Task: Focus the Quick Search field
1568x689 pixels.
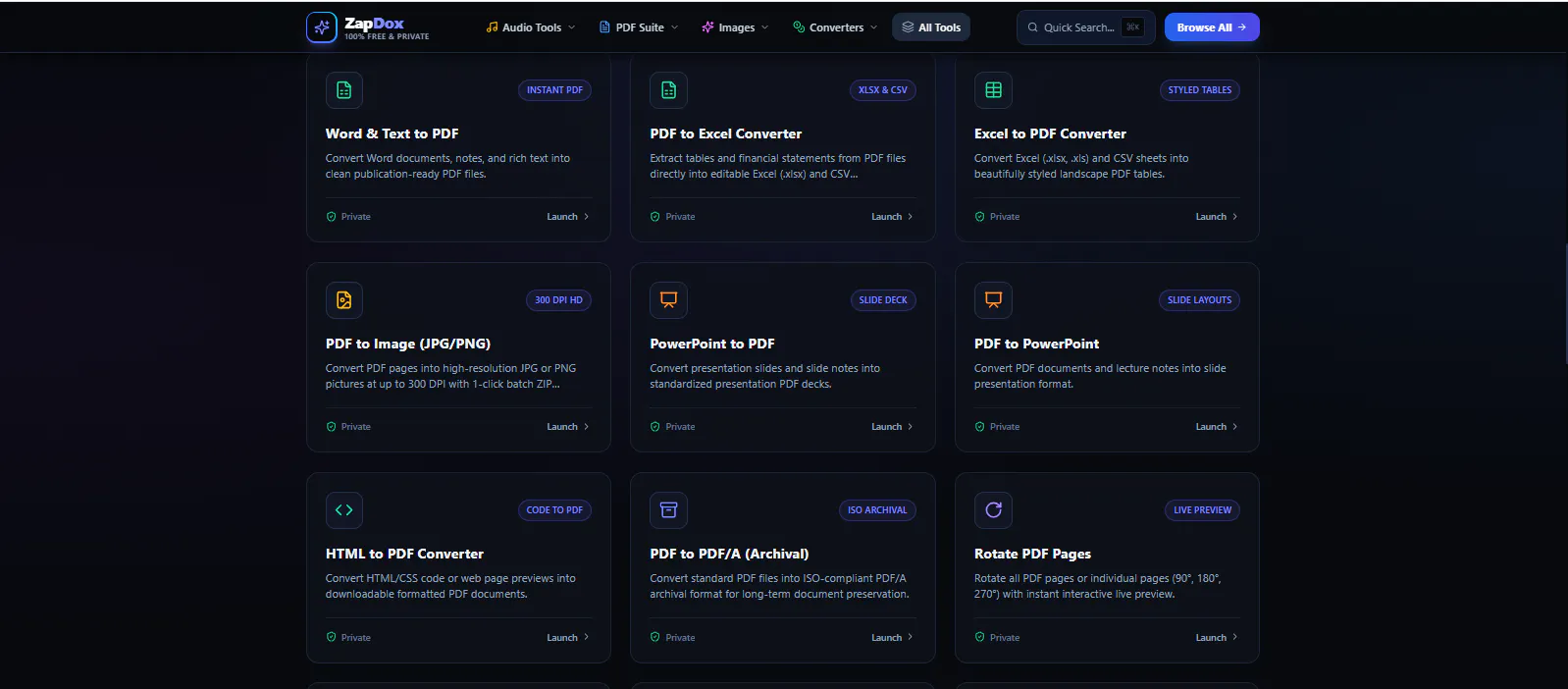Action: (1085, 27)
